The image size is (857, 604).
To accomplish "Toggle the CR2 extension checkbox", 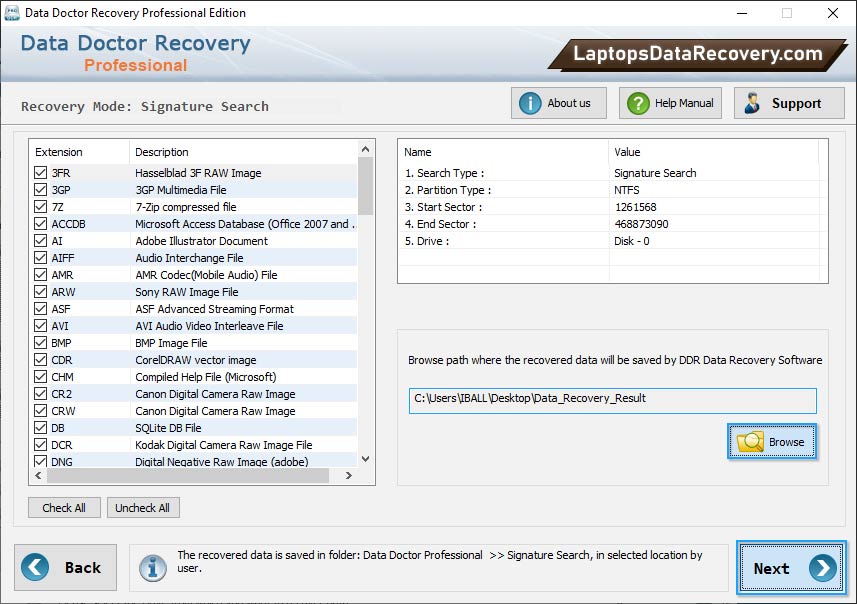I will pyautogui.click(x=40, y=394).
